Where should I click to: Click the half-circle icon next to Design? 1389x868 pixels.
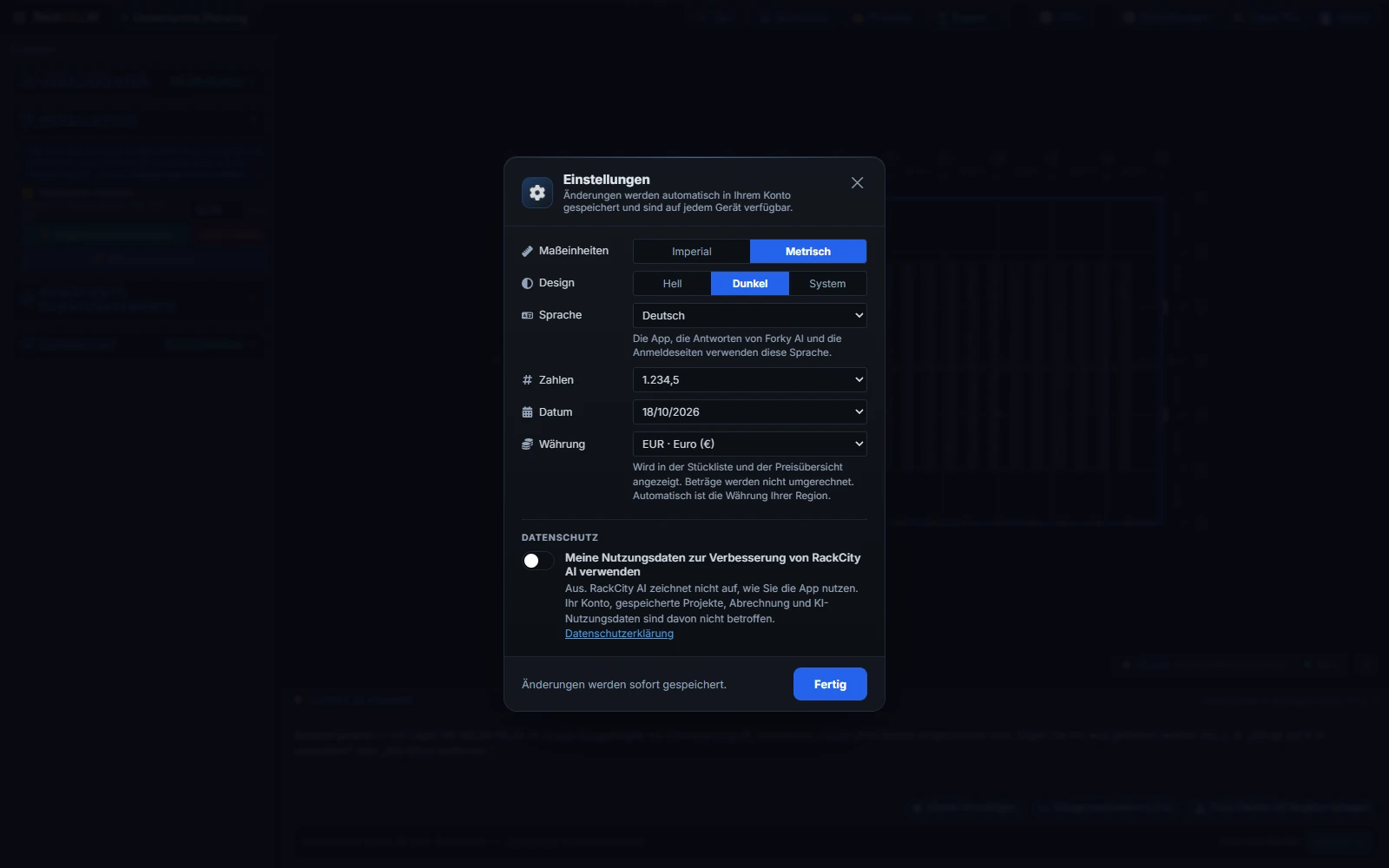coord(527,283)
